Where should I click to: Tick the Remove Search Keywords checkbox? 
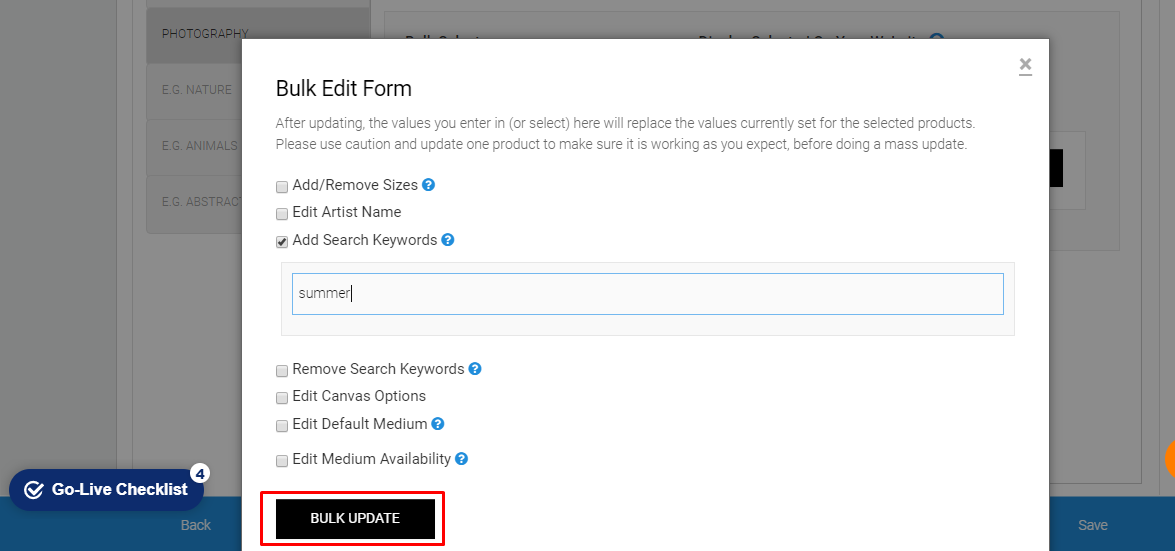point(282,370)
